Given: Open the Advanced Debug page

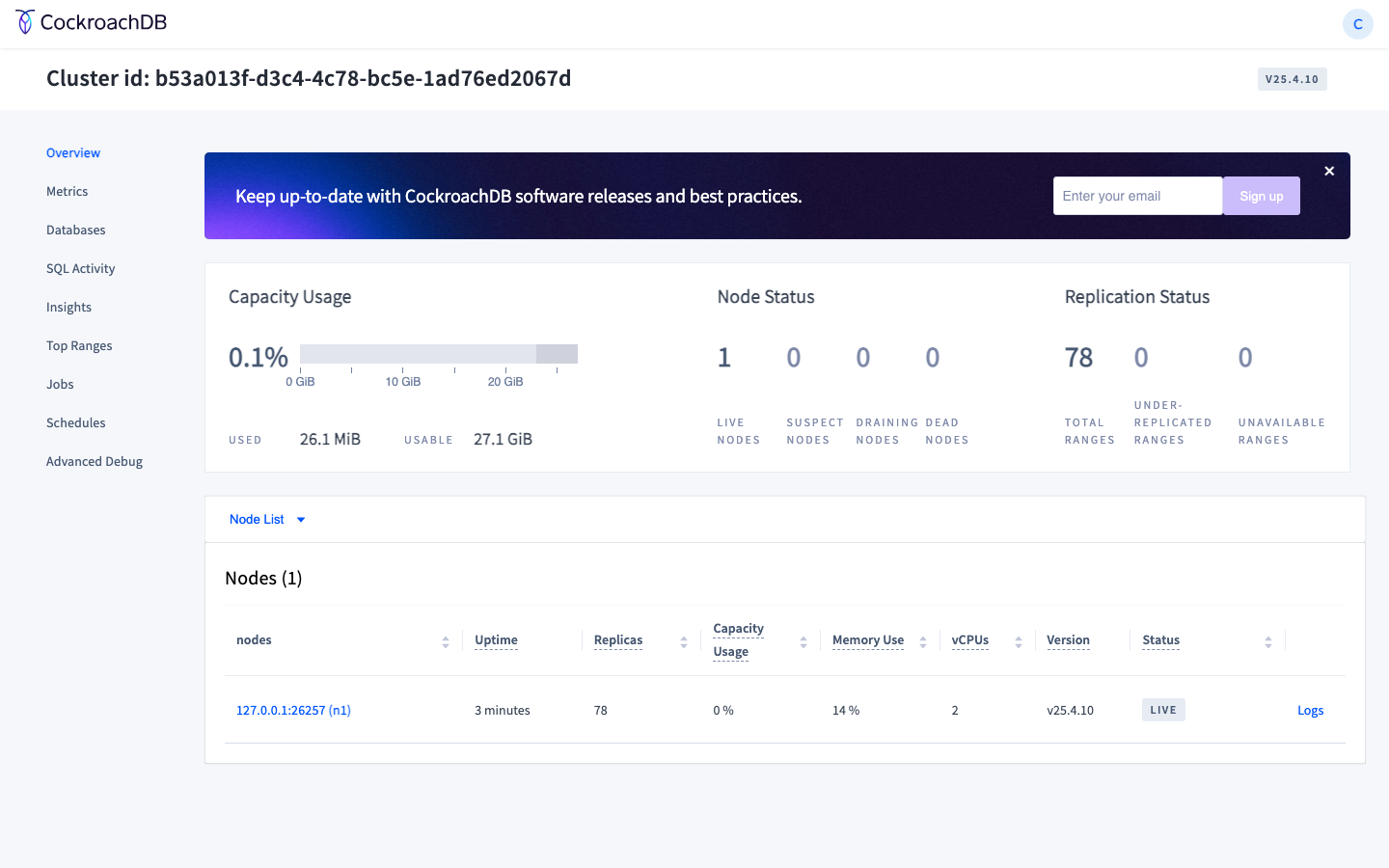Looking at the screenshot, I should 95,461.
